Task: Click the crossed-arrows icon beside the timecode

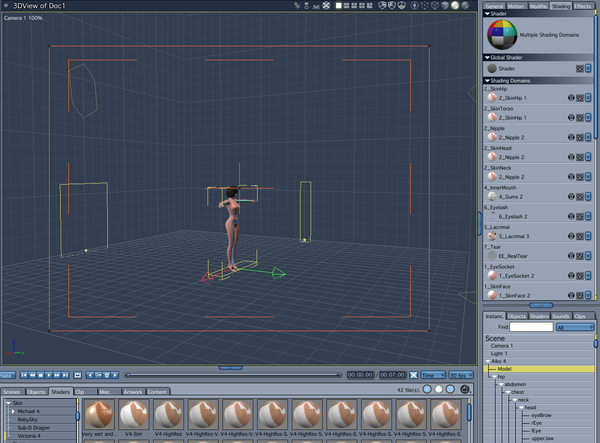Action: coord(413,375)
